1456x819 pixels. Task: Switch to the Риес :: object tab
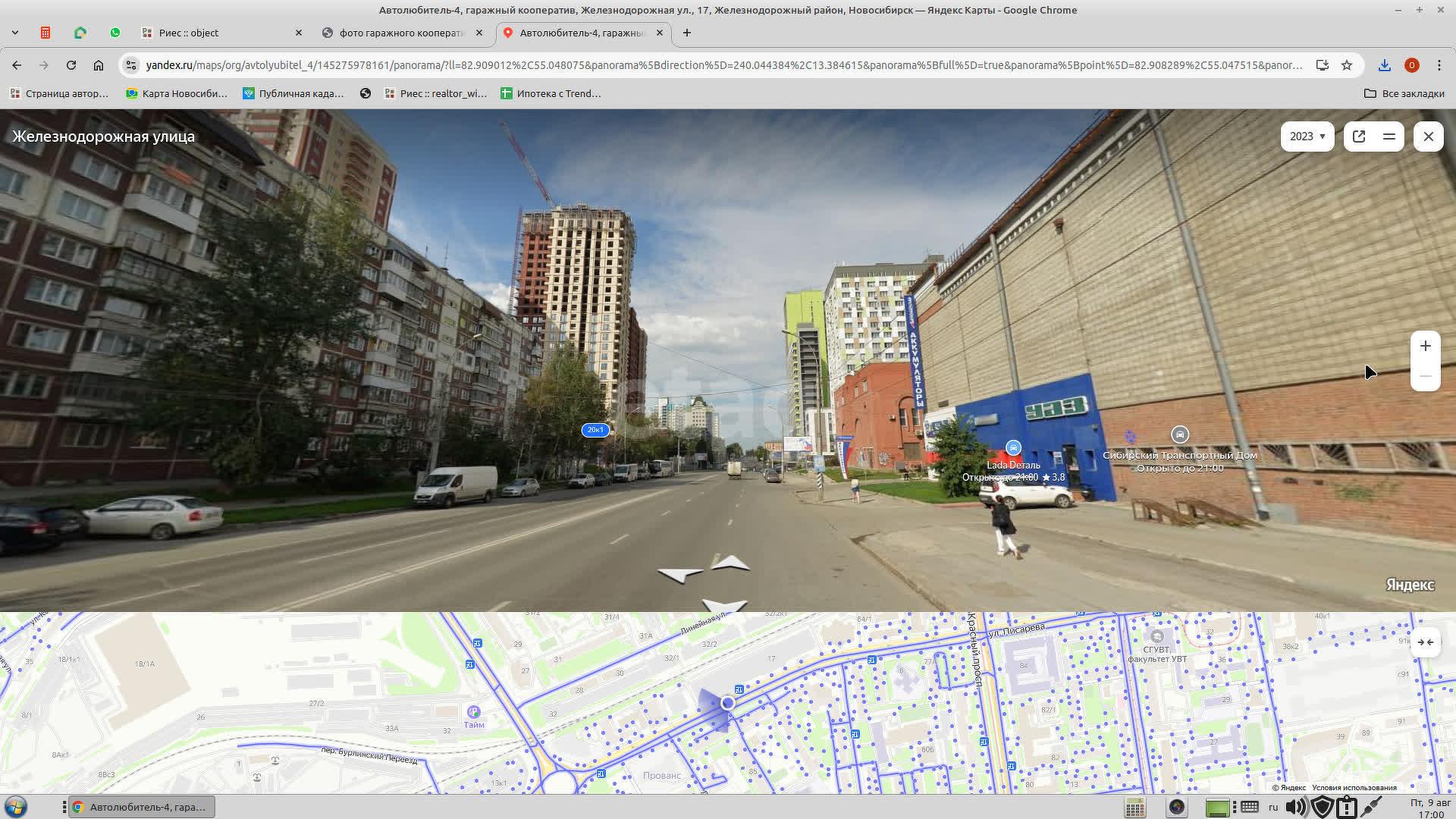click(189, 33)
